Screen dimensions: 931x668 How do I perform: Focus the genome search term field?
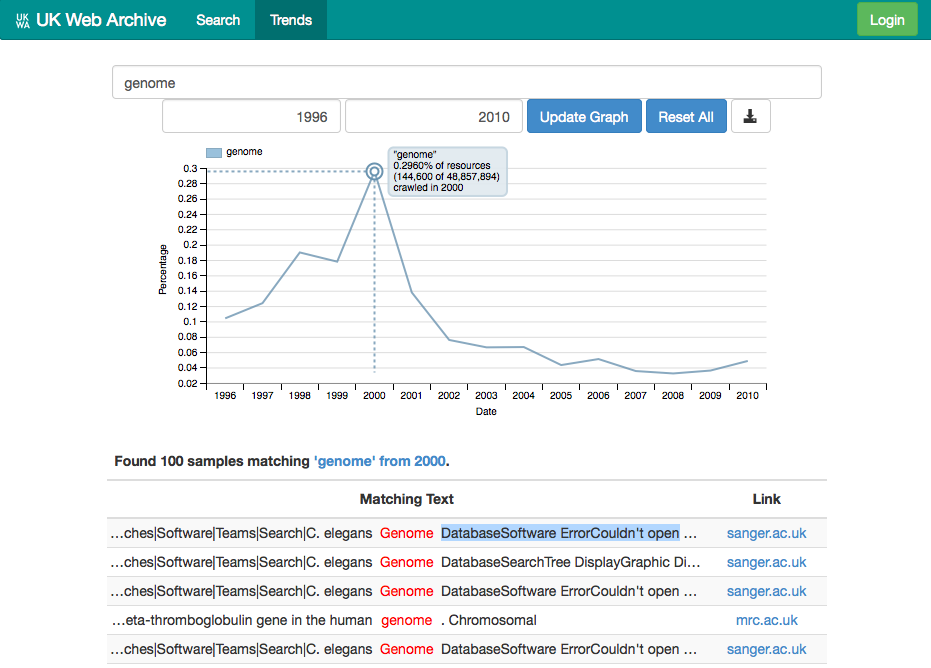pyautogui.click(x=466, y=83)
